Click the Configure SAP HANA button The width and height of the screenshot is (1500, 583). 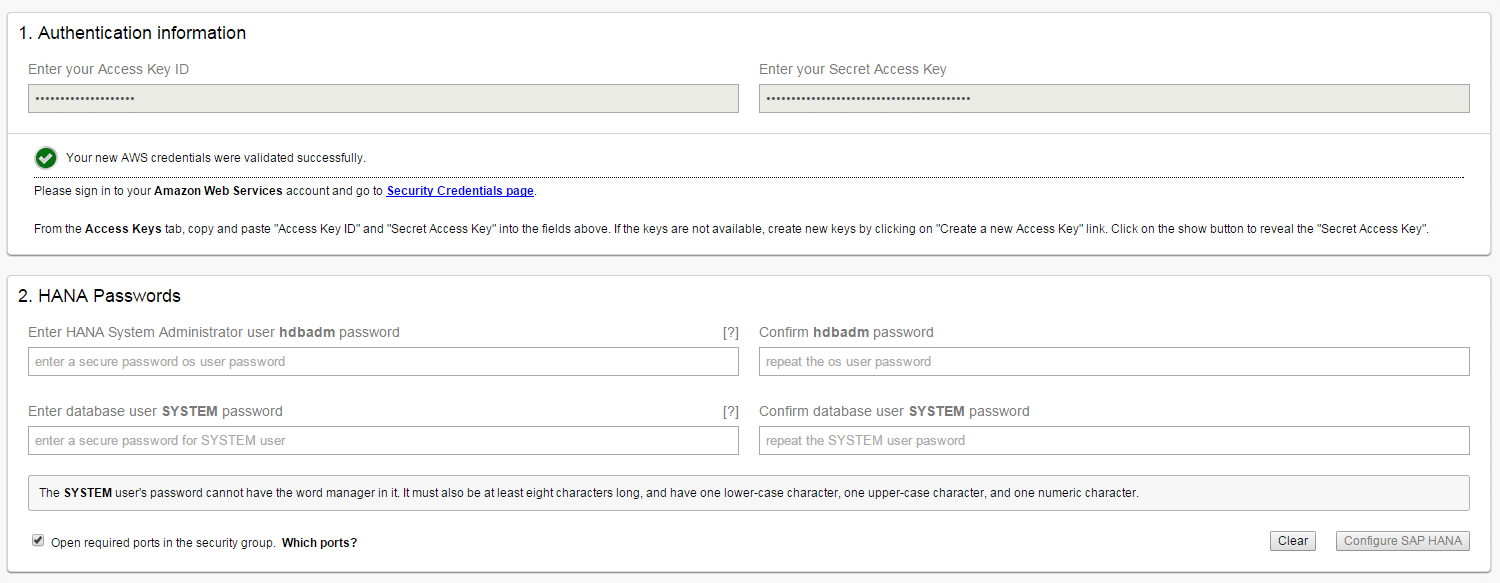(1403, 541)
